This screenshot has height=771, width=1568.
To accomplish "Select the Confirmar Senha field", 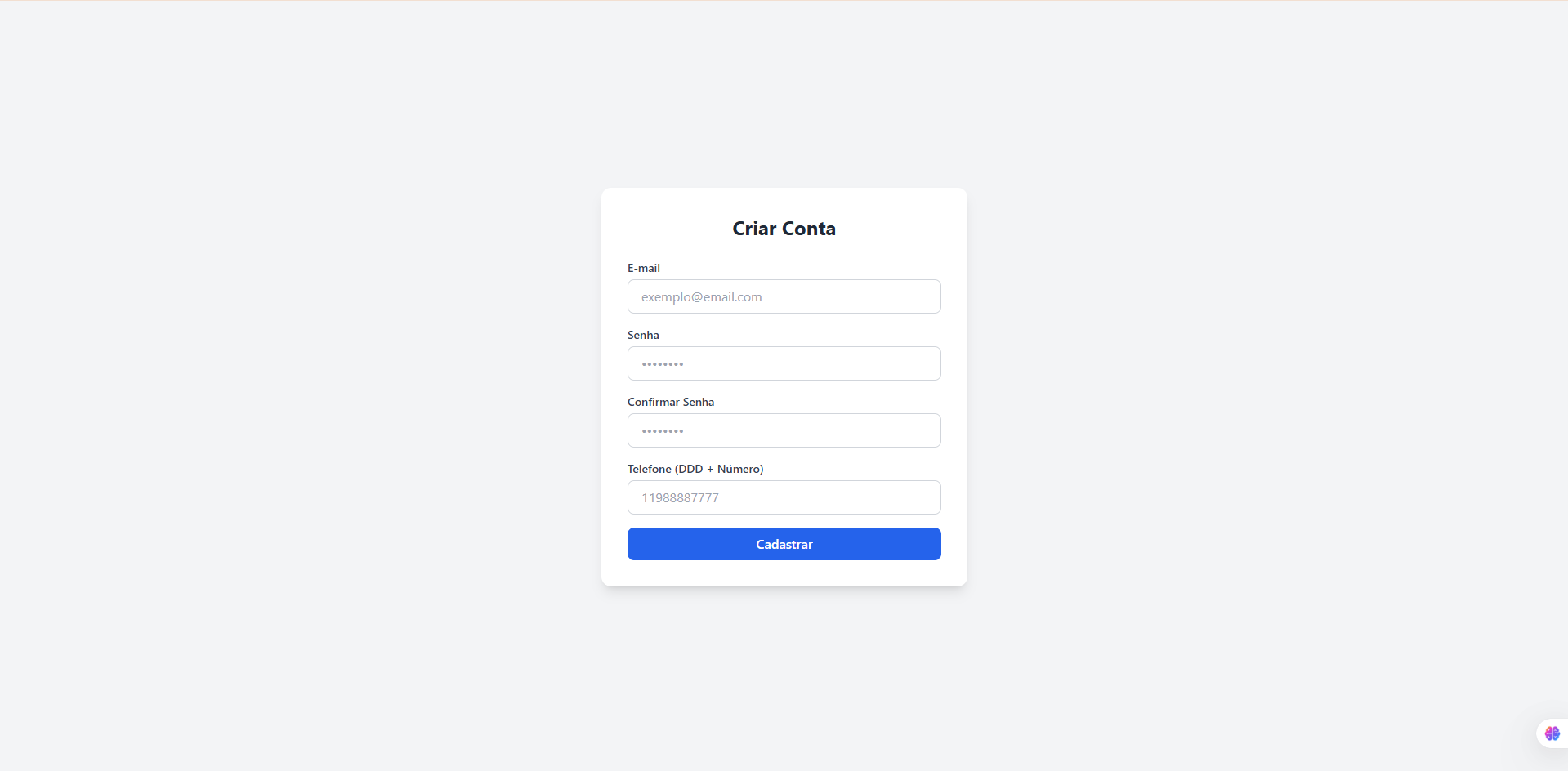I will pos(784,430).
